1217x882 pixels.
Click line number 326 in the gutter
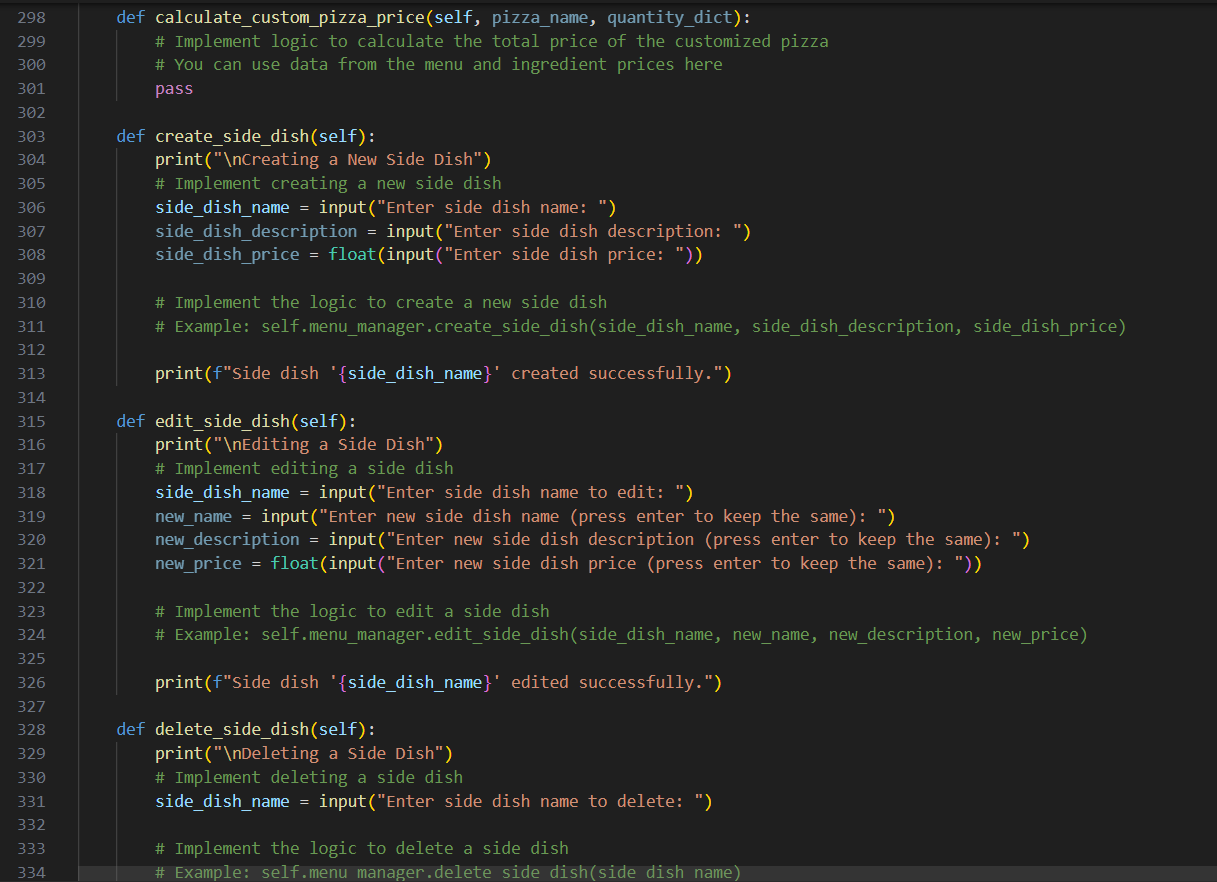pyautogui.click(x=32, y=683)
